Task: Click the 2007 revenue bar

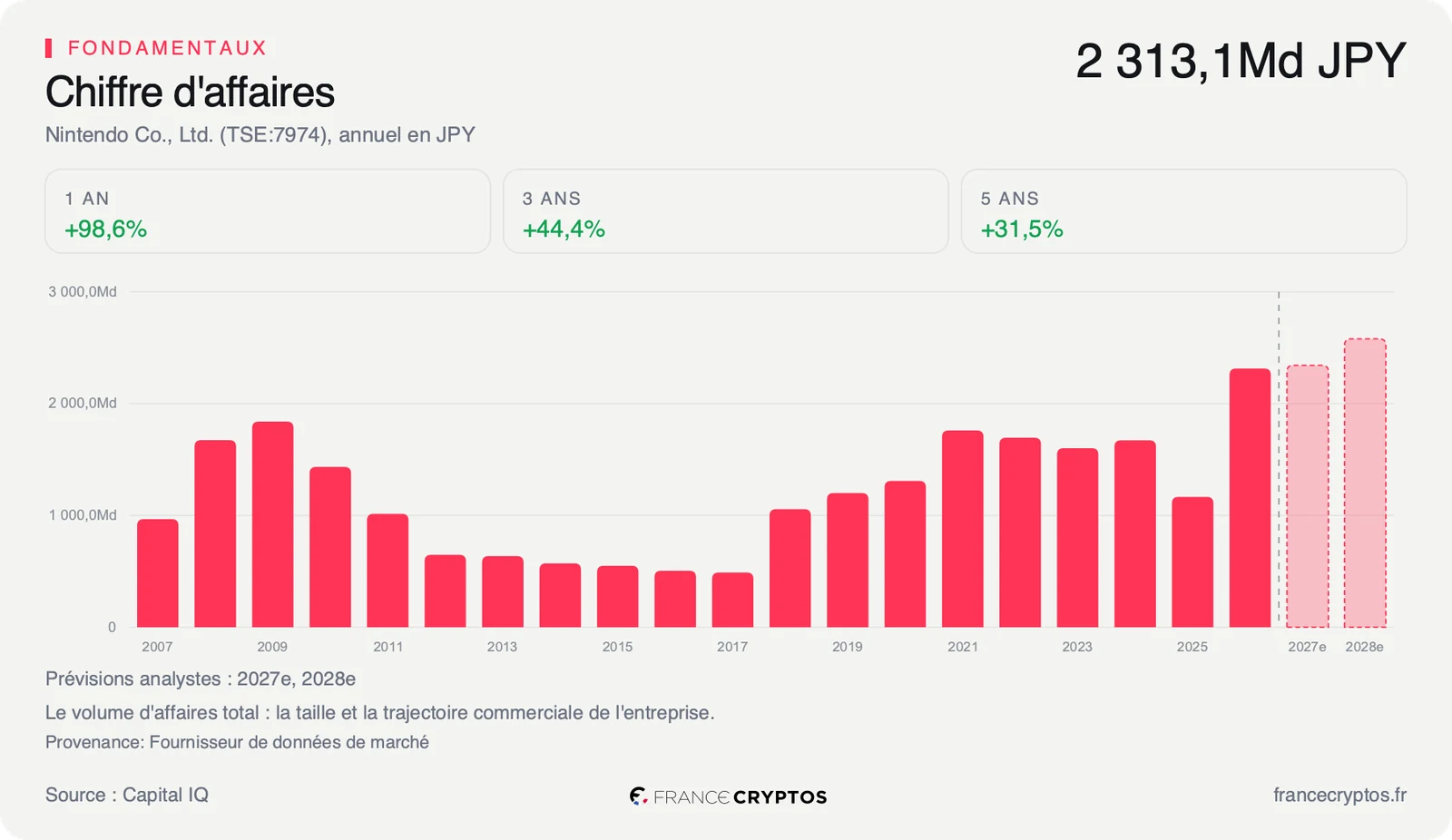Action: click(158, 573)
